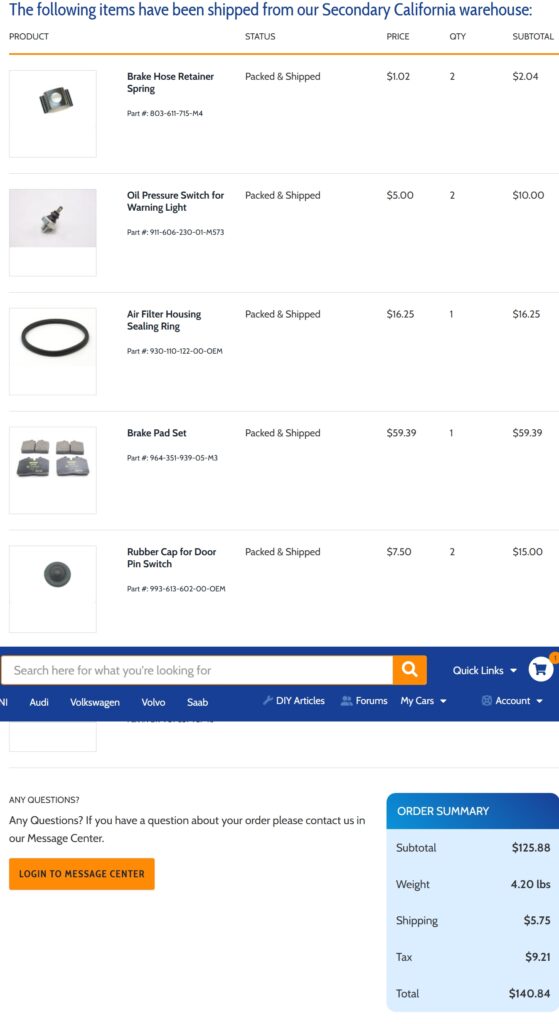View the Brake Pad Set thumbnail
Image resolution: width=559 pixels, height=1024 pixels.
point(53,470)
